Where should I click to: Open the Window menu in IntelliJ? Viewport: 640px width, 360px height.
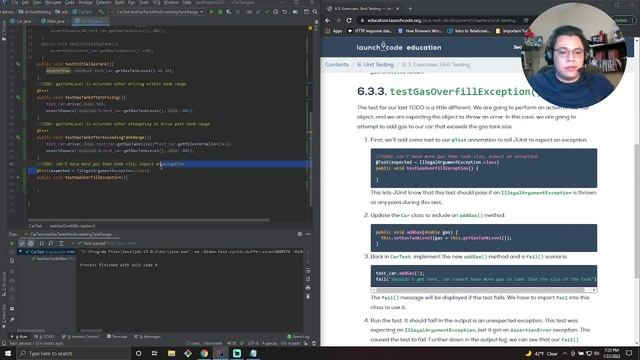pos(171,2)
